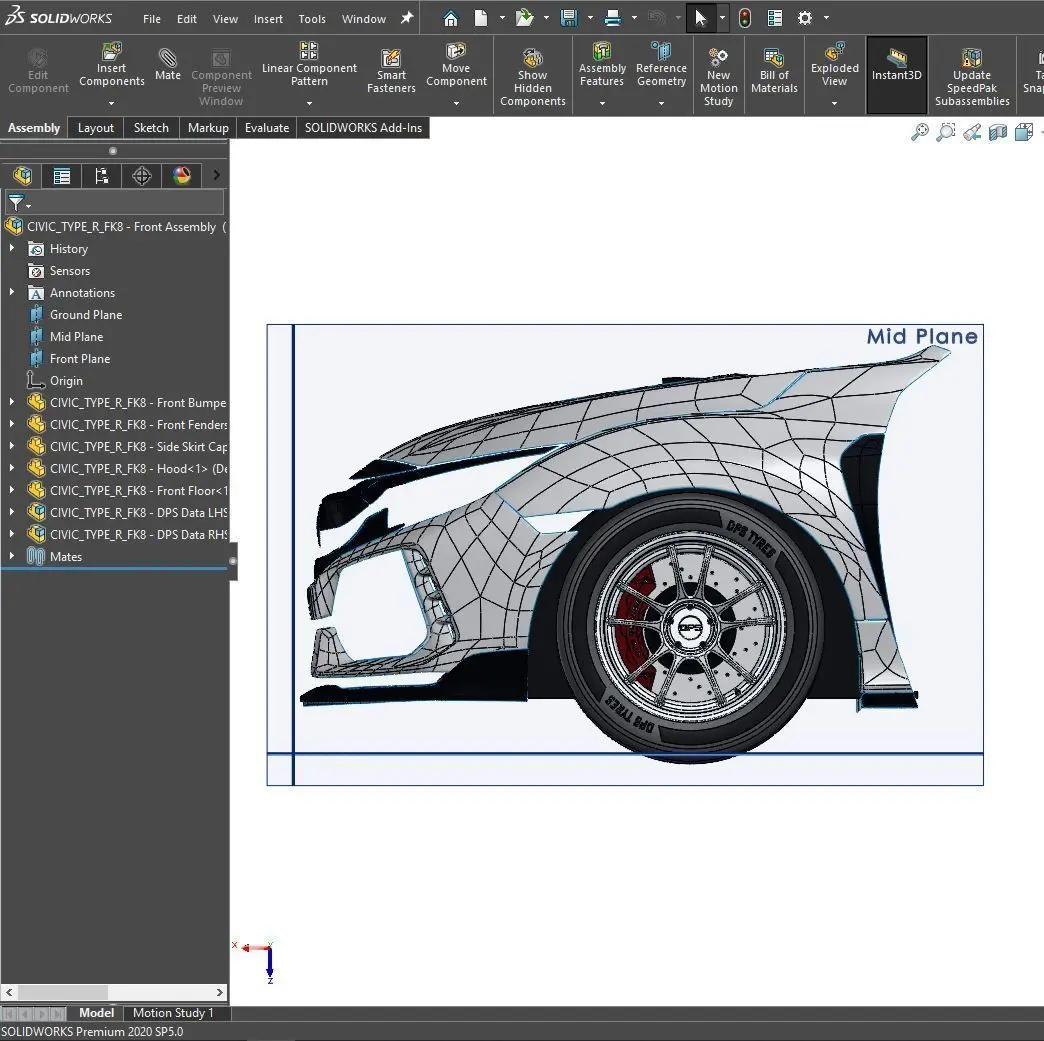Screen dimensions: 1044x1041
Task: Pin the menu bar
Action: coord(406,19)
